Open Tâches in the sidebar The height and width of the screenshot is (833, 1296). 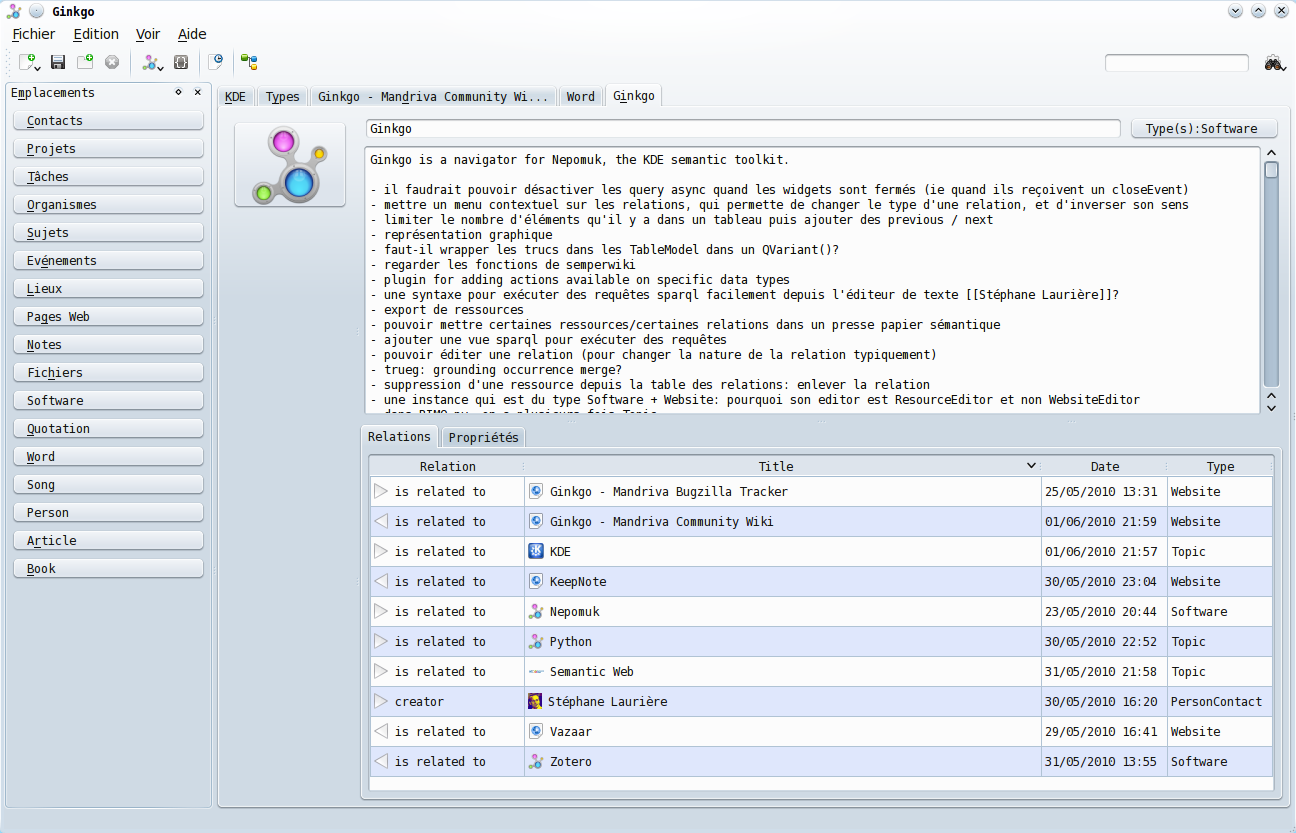tap(109, 176)
